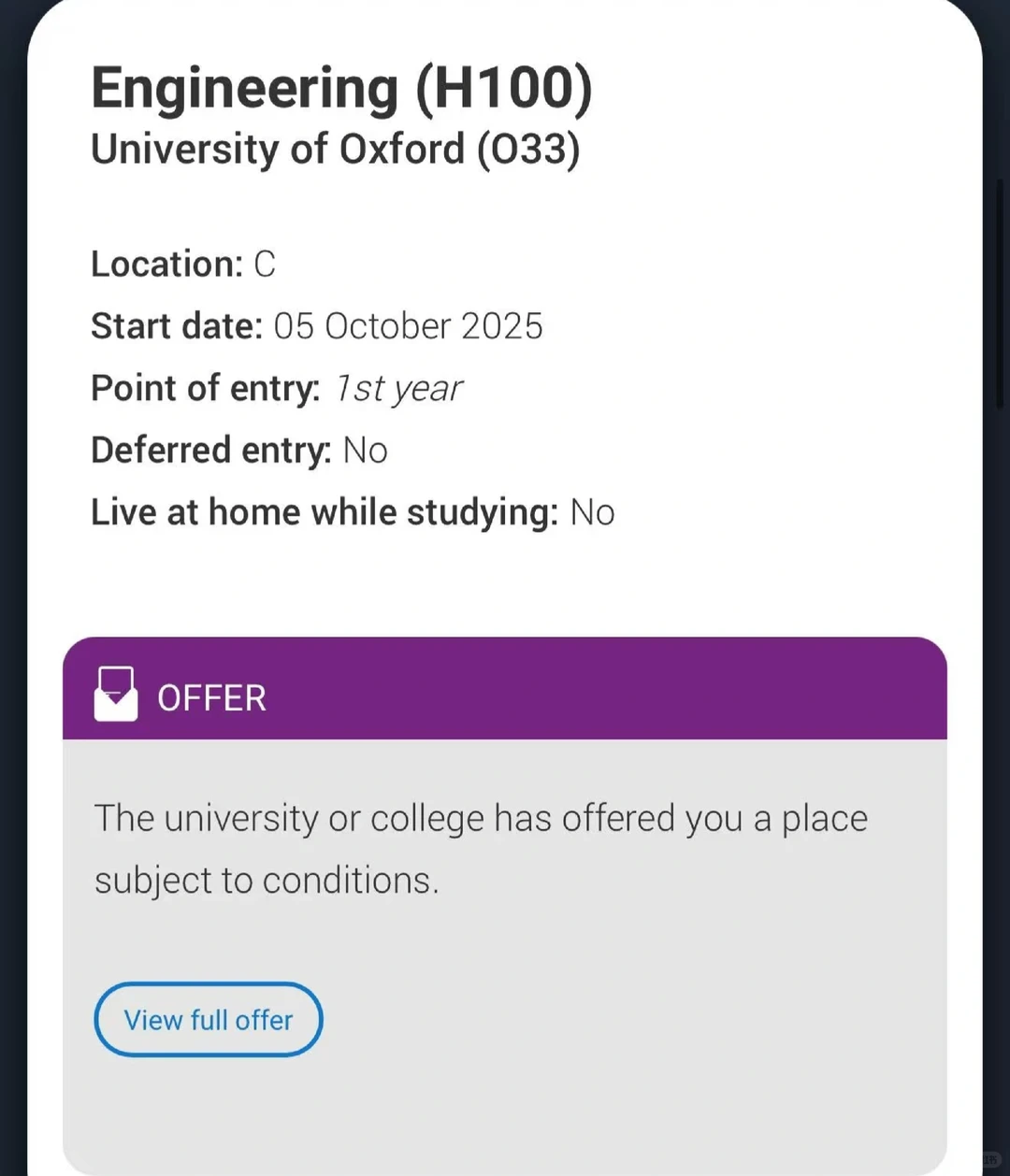Select the OFFER banner label

(x=211, y=698)
